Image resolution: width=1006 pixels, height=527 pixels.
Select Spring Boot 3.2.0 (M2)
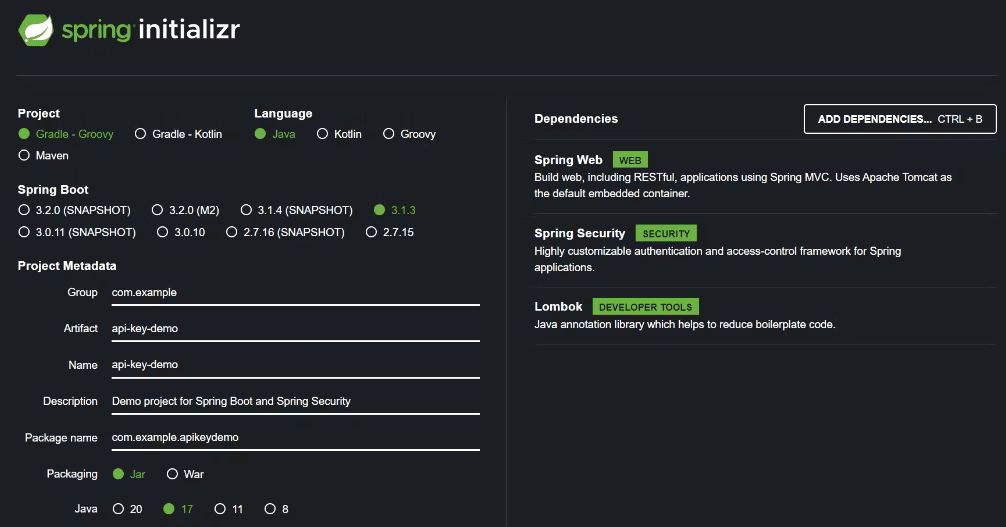pos(185,210)
